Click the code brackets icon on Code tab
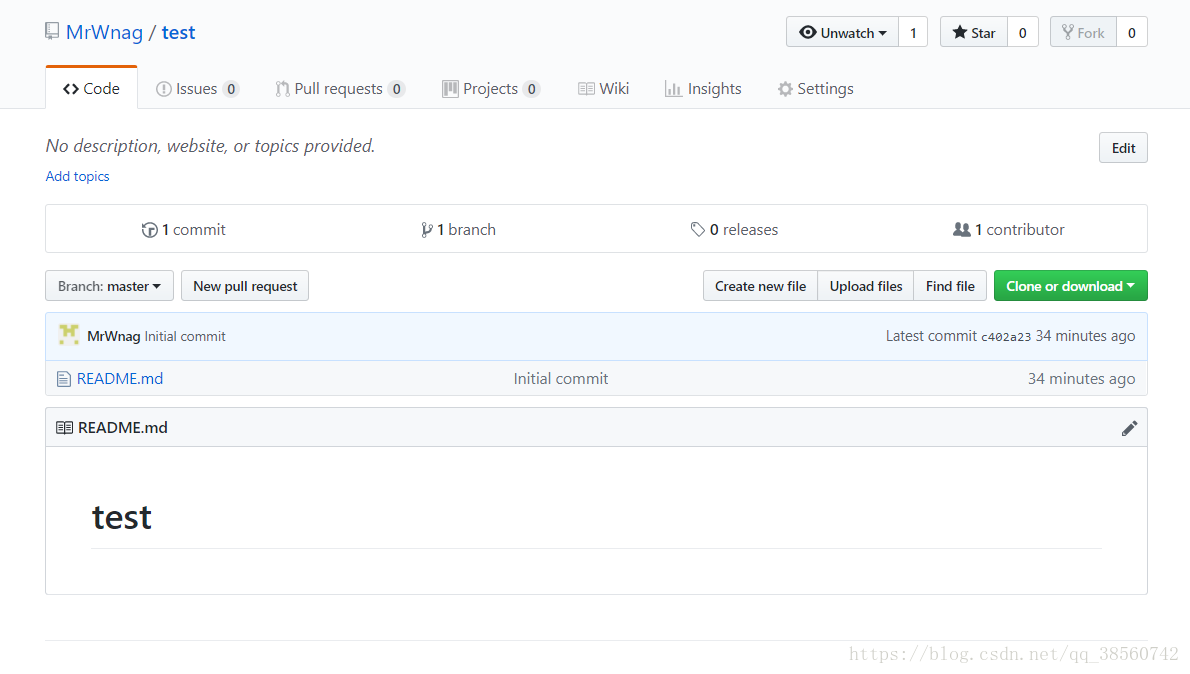The height and width of the screenshot is (674, 1190). pos(71,89)
